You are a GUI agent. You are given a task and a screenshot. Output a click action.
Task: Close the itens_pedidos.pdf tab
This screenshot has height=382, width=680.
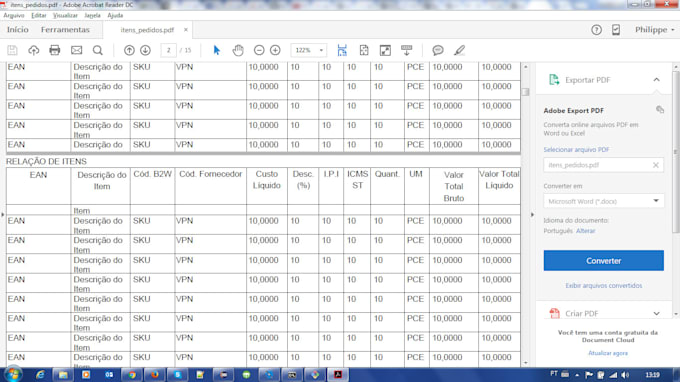[x=186, y=29]
